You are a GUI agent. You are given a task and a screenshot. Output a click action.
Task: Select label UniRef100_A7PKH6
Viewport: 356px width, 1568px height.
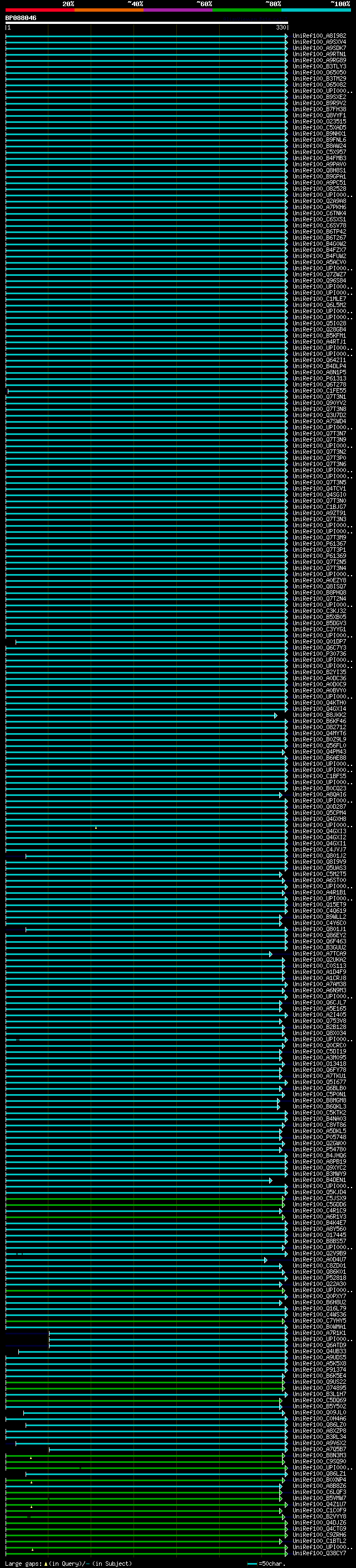pos(319,207)
